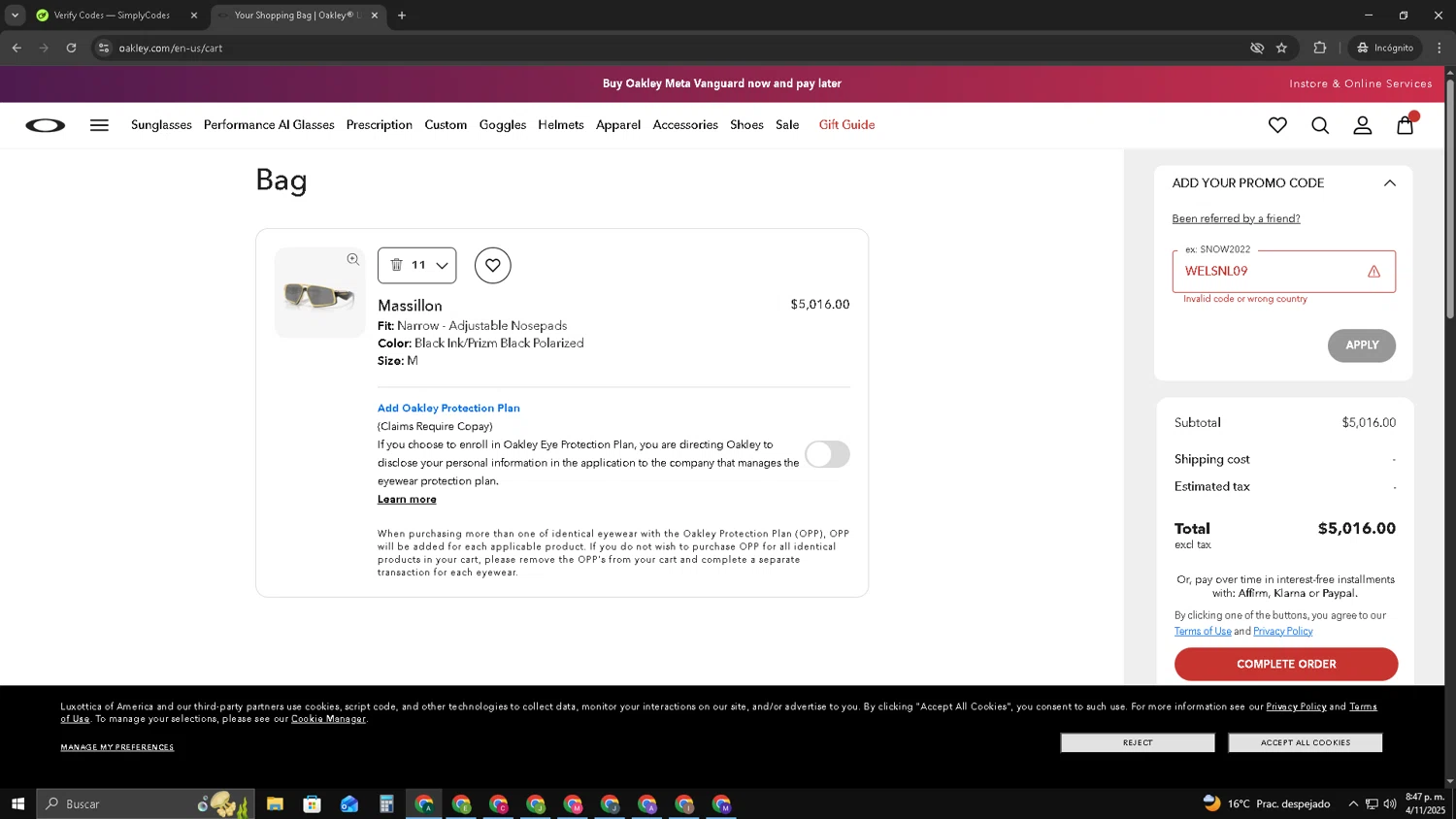Click the COMPLETE ORDER button
Screen dimensions: 1456x819
1286,664
